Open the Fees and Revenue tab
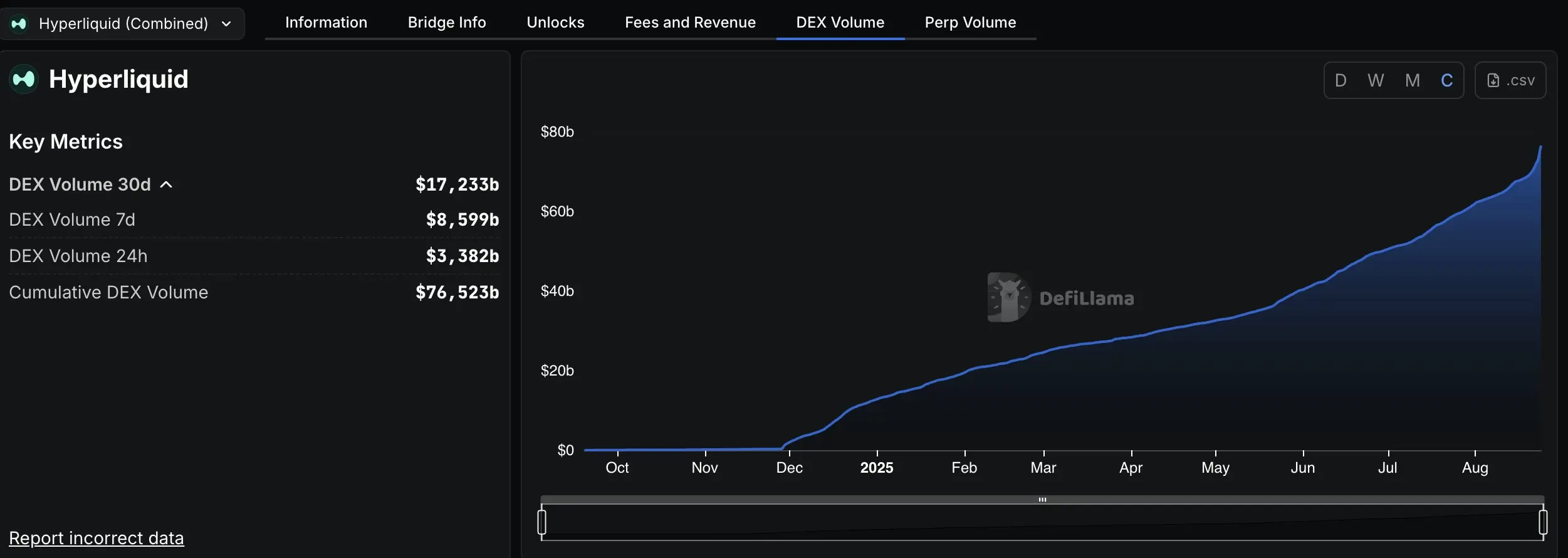Image resolution: width=1568 pixels, height=558 pixels. [690, 23]
